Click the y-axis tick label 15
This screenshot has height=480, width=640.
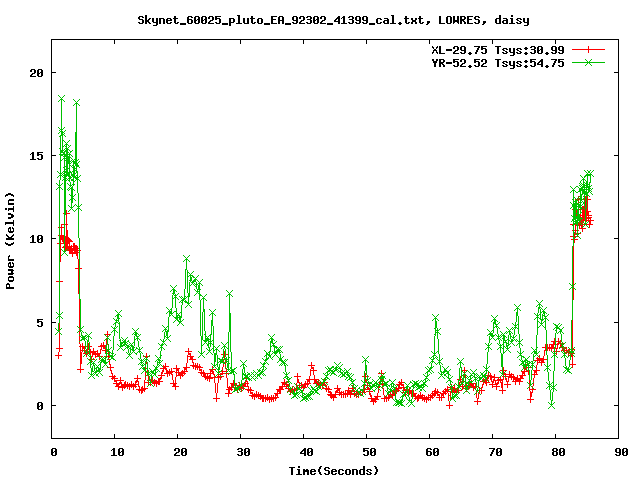pos(37,156)
